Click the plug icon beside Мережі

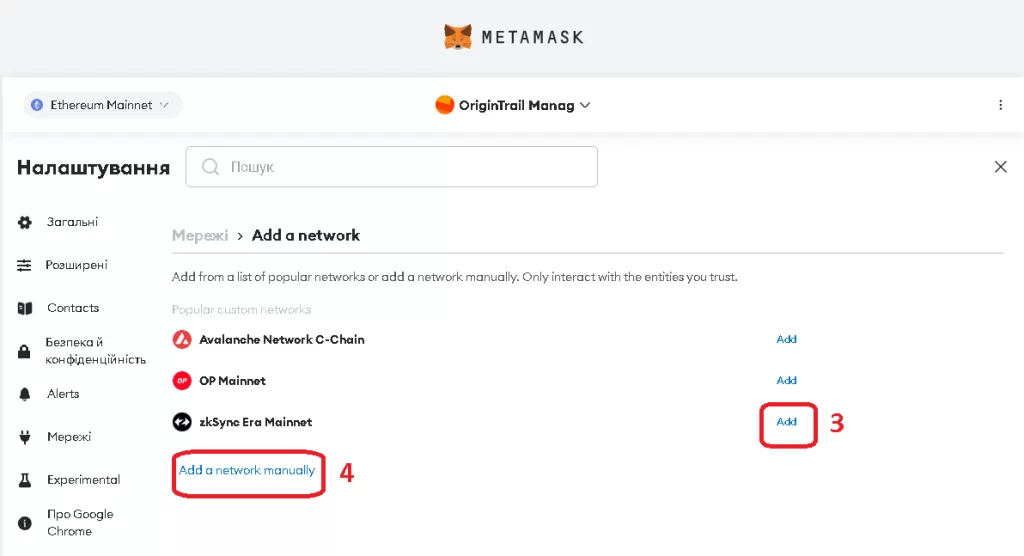pos(25,437)
